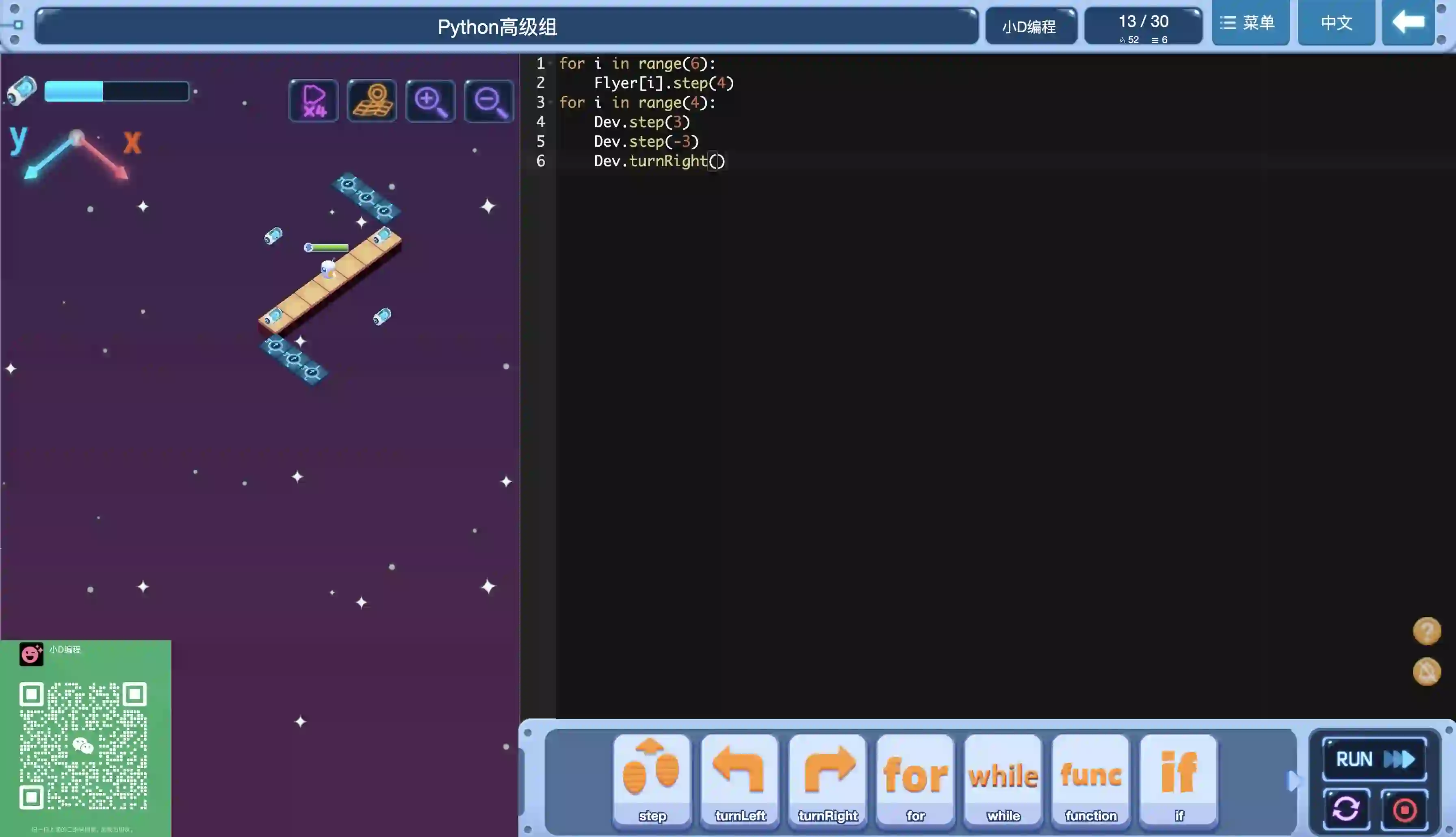
Task: Switch language with the 中文 button
Action: (x=1336, y=23)
